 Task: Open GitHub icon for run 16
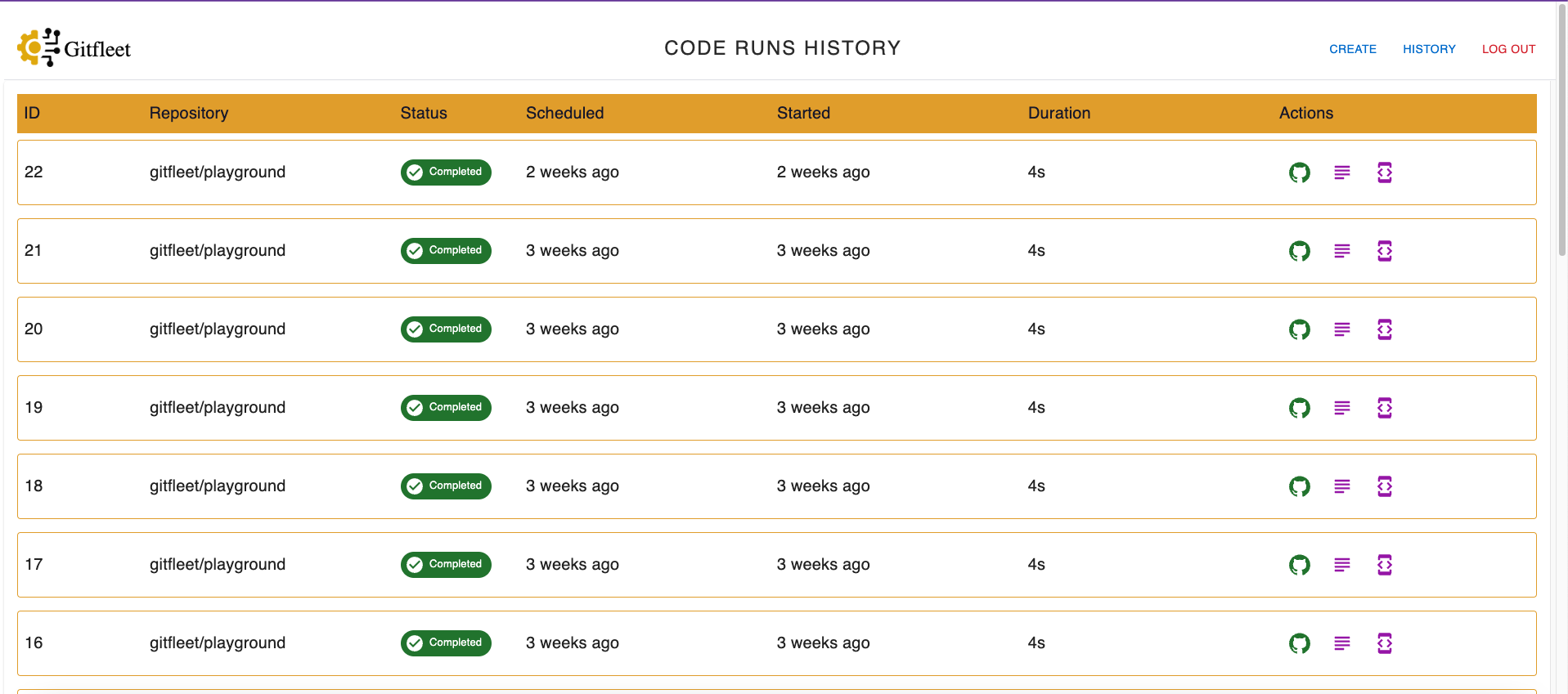point(1299,643)
